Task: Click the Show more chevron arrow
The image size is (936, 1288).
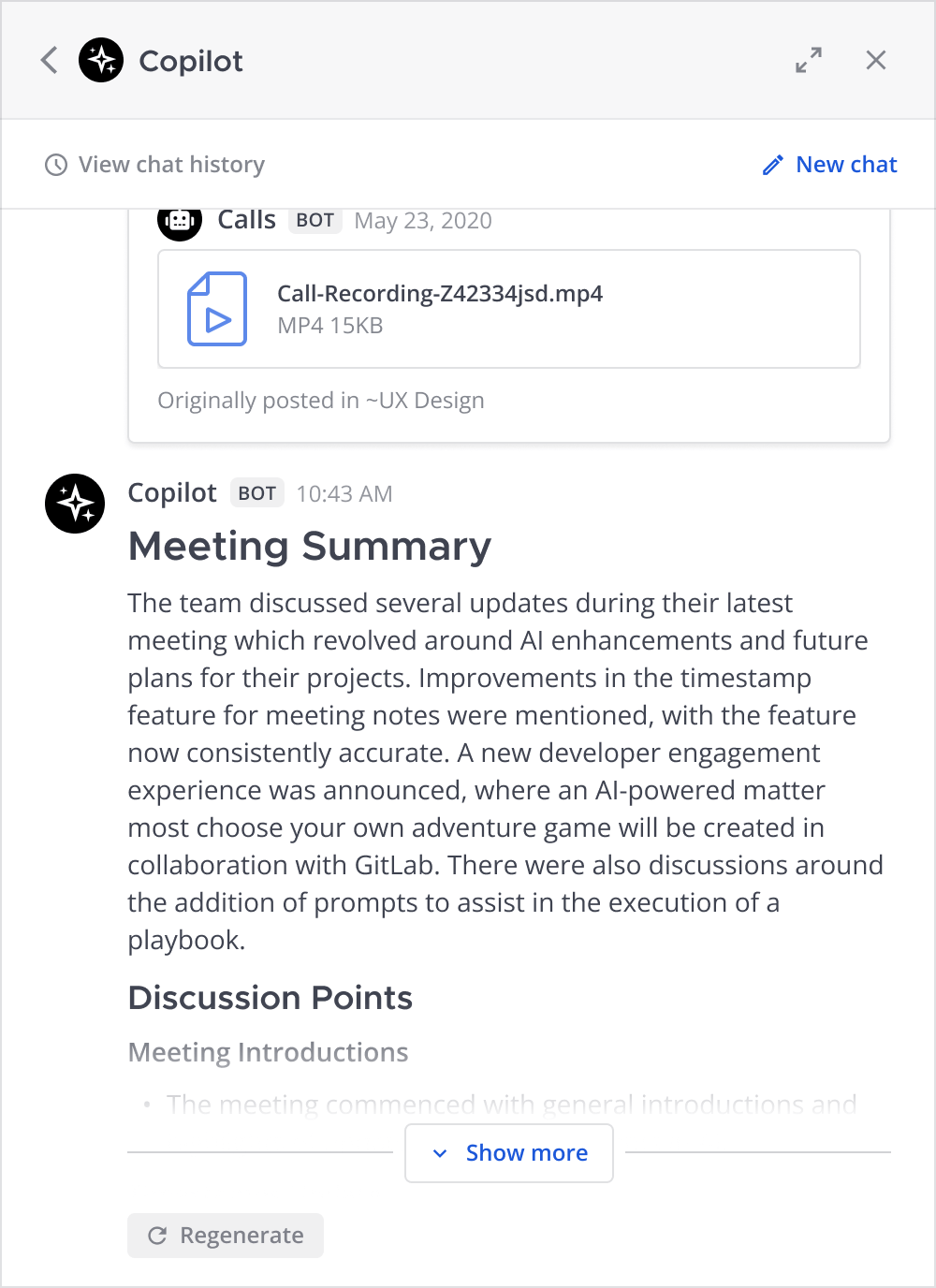Action: (x=440, y=1153)
